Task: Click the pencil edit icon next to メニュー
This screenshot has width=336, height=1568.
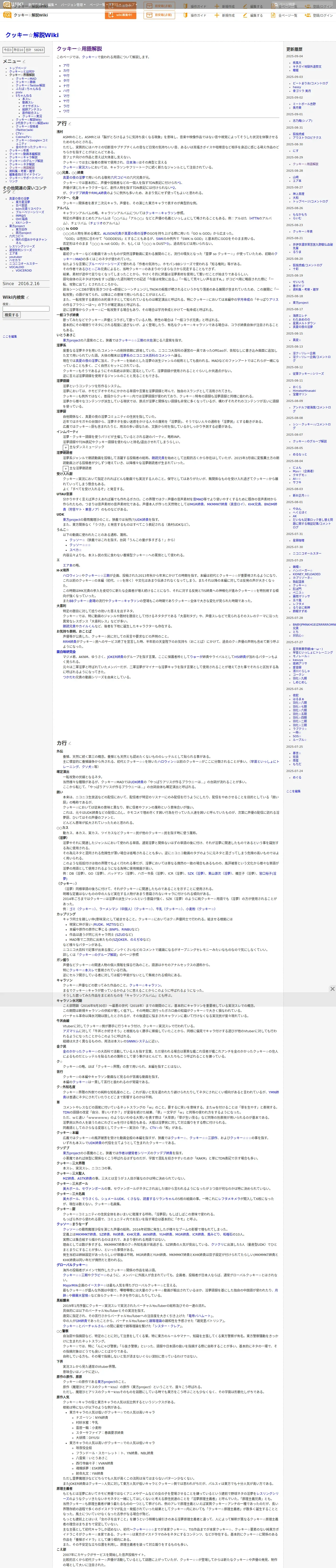Action: [24, 61]
